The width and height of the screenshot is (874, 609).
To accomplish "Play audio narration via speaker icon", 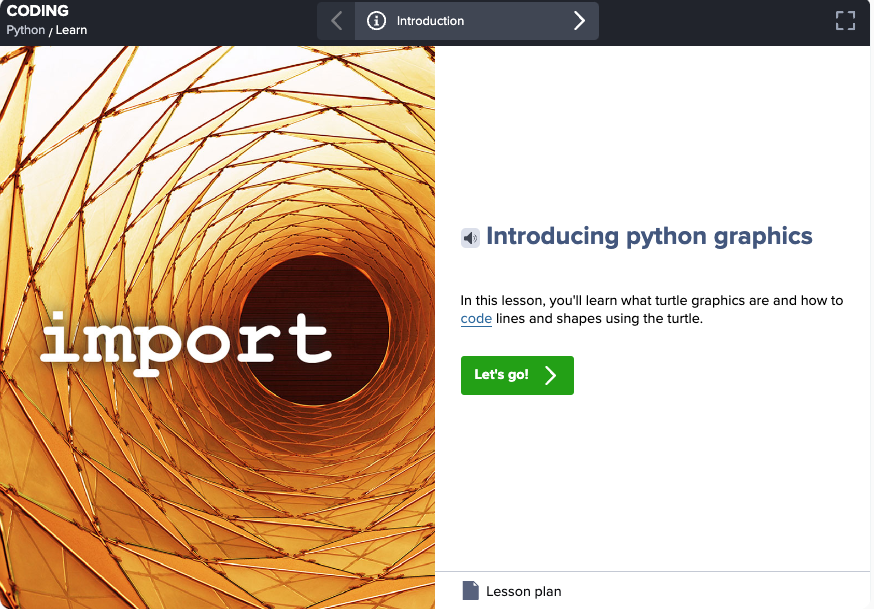I will tap(470, 238).
